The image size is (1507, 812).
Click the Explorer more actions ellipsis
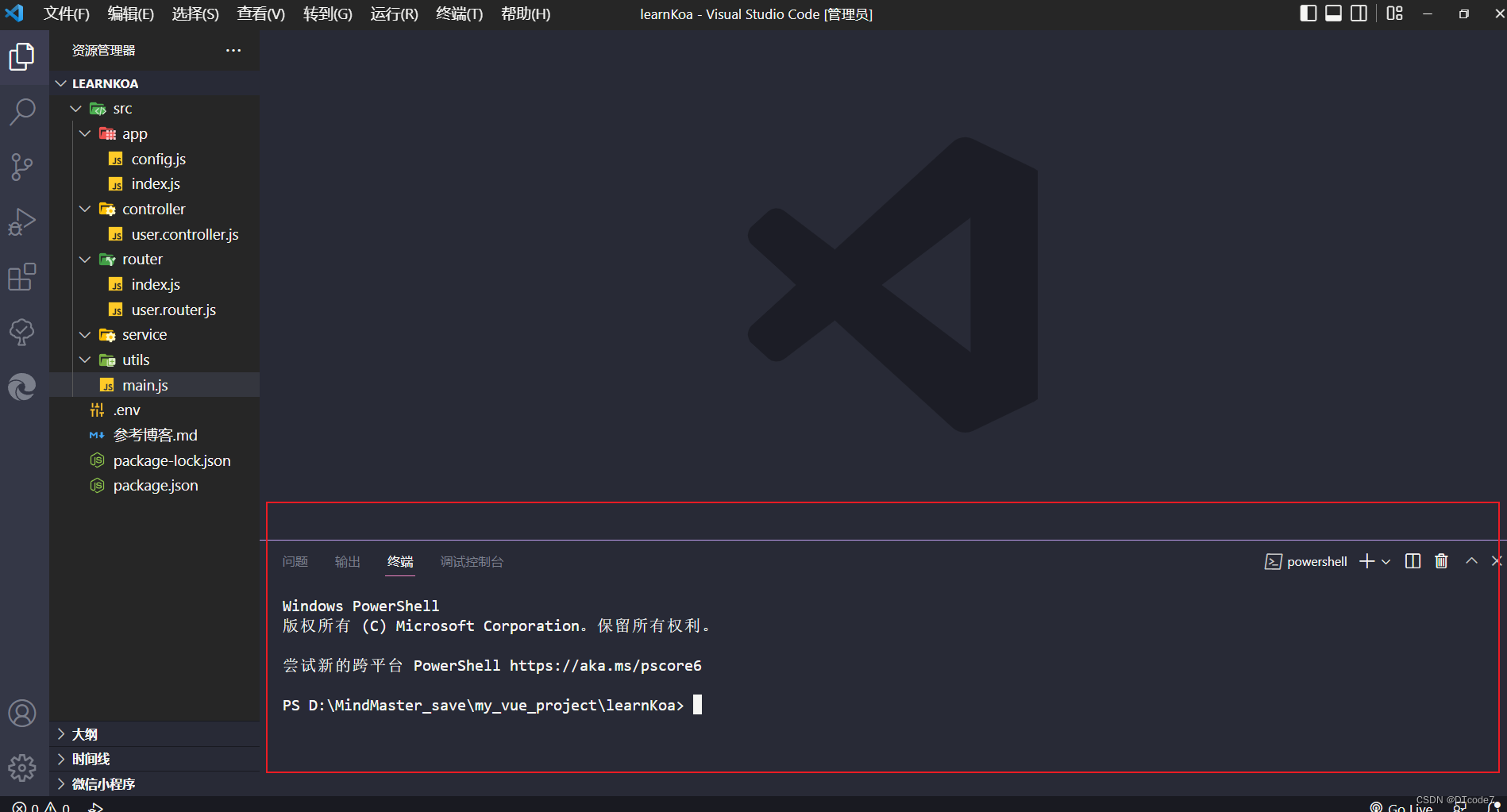tap(233, 50)
